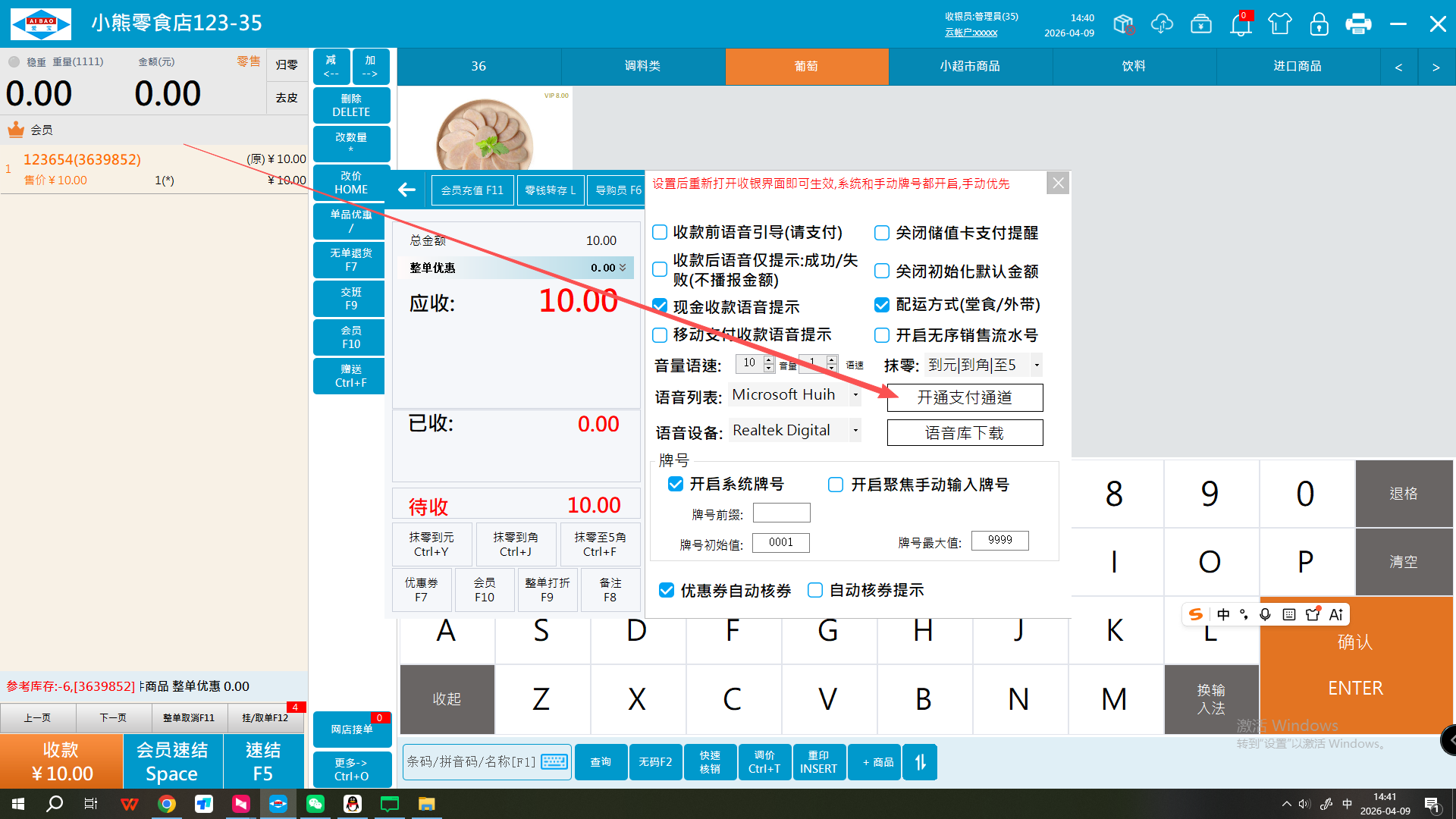Open the cash drawer icon
This screenshot has width=1456, height=819.
click(1201, 24)
